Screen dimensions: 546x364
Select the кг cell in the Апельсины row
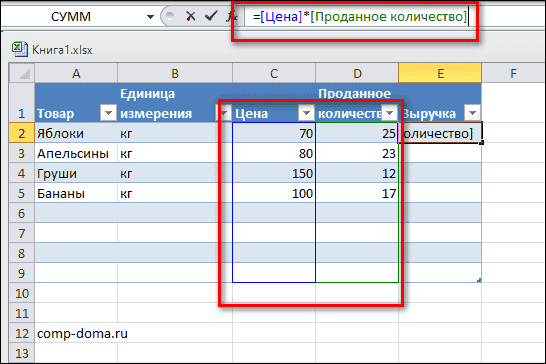(175, 153)
